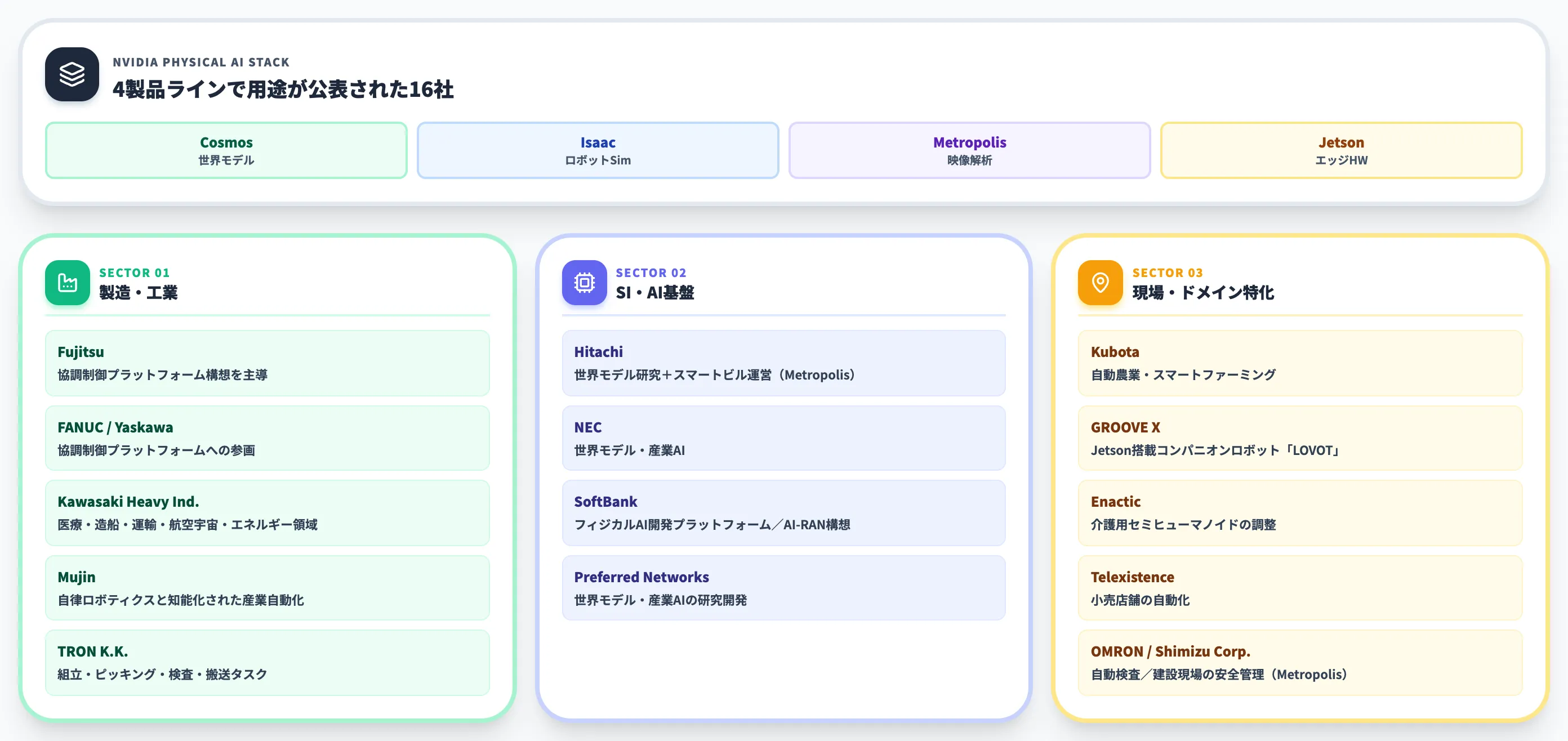Choose the Jetson edge HW tab
The height and width of the screenshot is (741, 1568).
(1342, 150)
